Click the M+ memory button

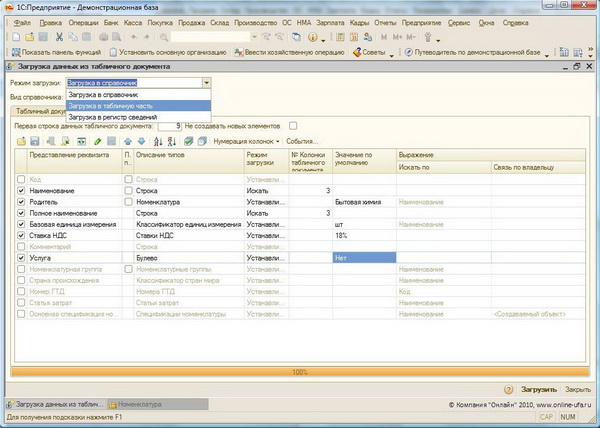(398, 37)
